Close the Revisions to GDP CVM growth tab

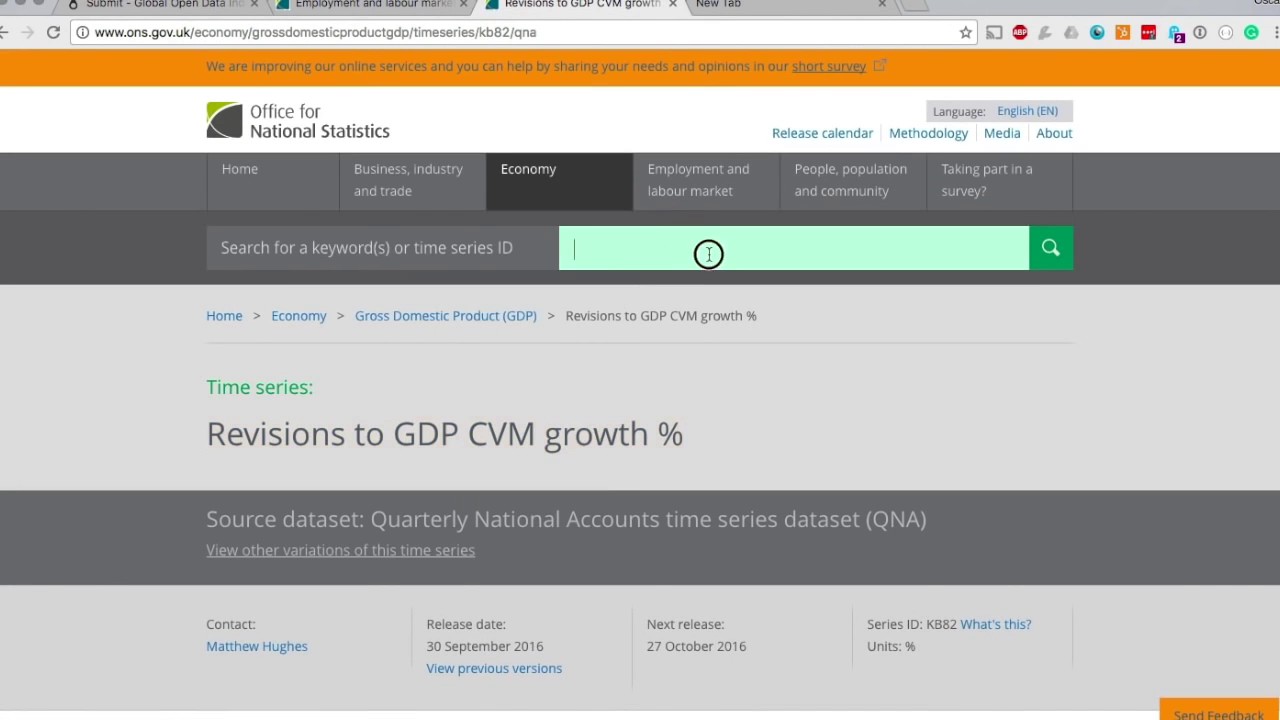(x=672, y=4)
